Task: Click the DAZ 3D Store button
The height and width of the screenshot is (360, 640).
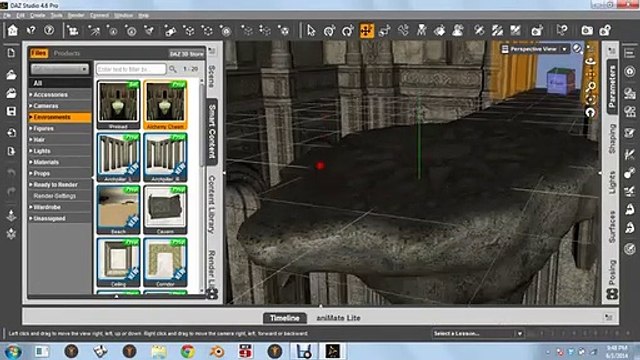Action: 186,53
